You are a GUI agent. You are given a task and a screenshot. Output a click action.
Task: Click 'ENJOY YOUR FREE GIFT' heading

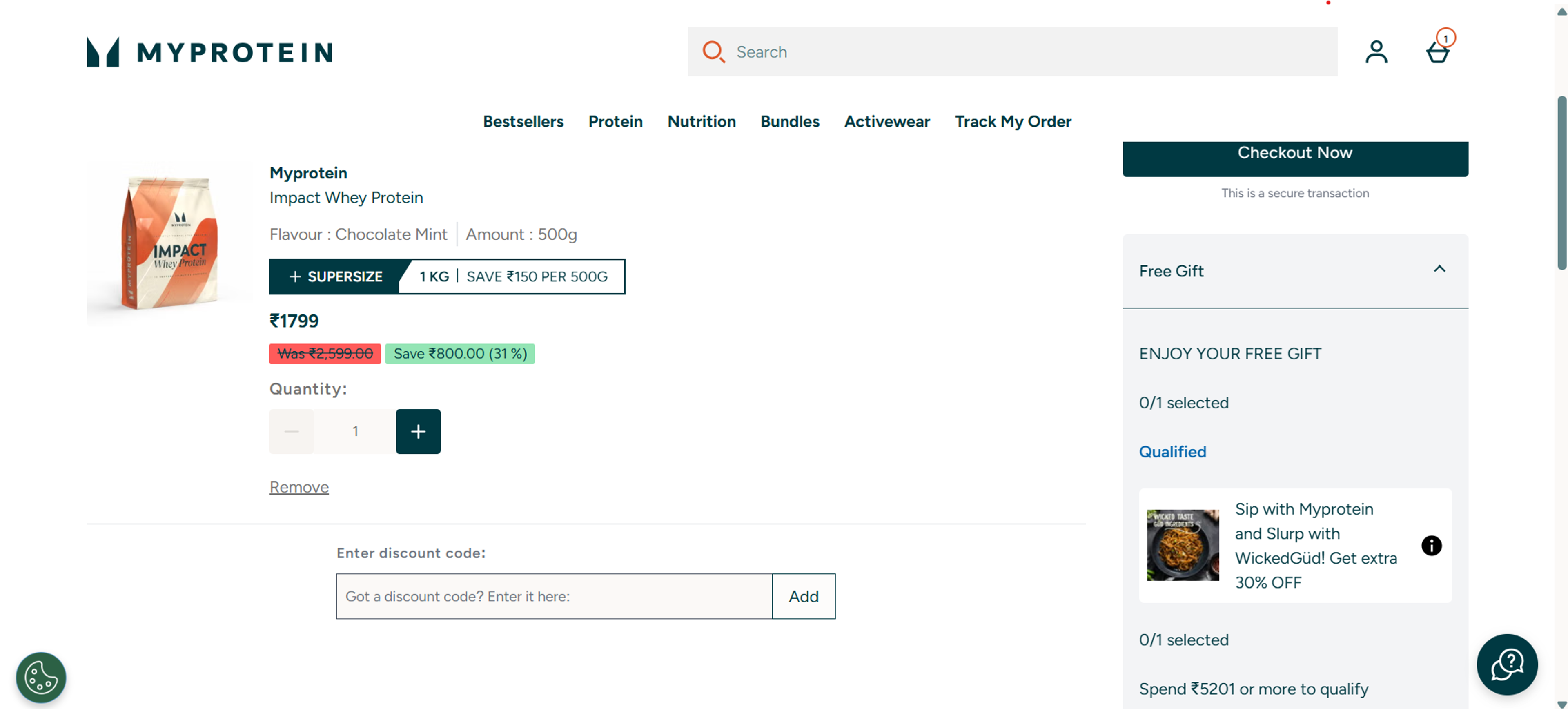tap(1229, 354)
